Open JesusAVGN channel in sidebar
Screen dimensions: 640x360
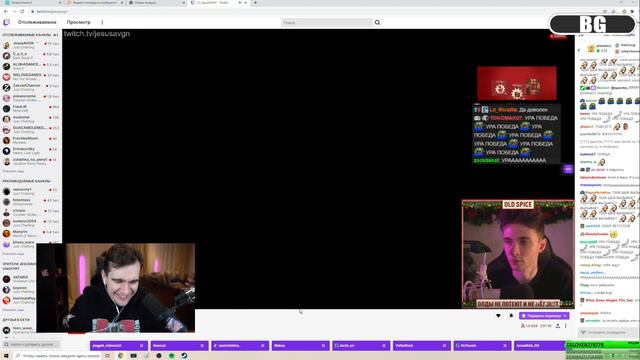tap(31, 45)
